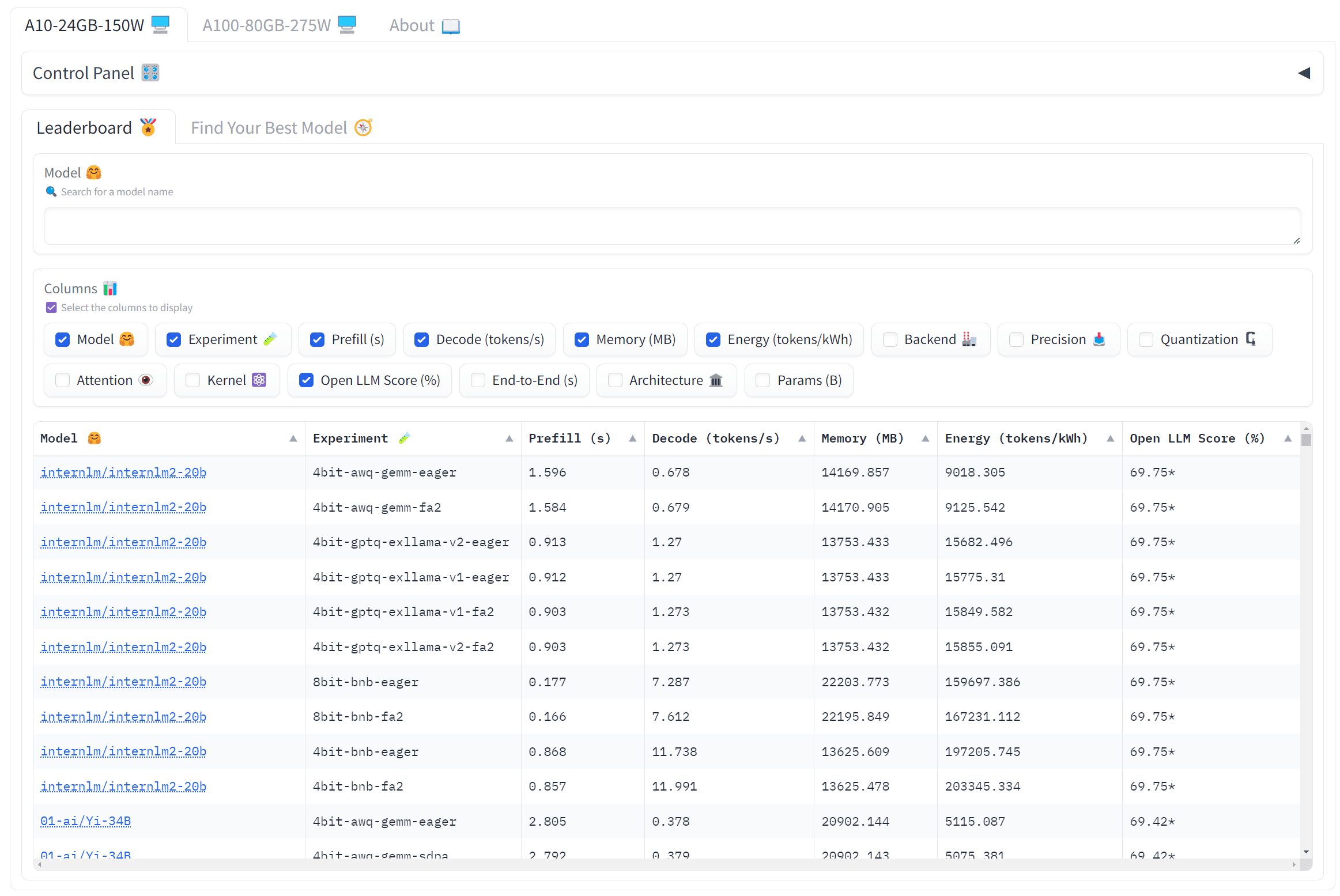Click the medal icon on the Leaderboard tab
Screen dimensions: 1340x896
pyautogui.click(x=148, y=127)
